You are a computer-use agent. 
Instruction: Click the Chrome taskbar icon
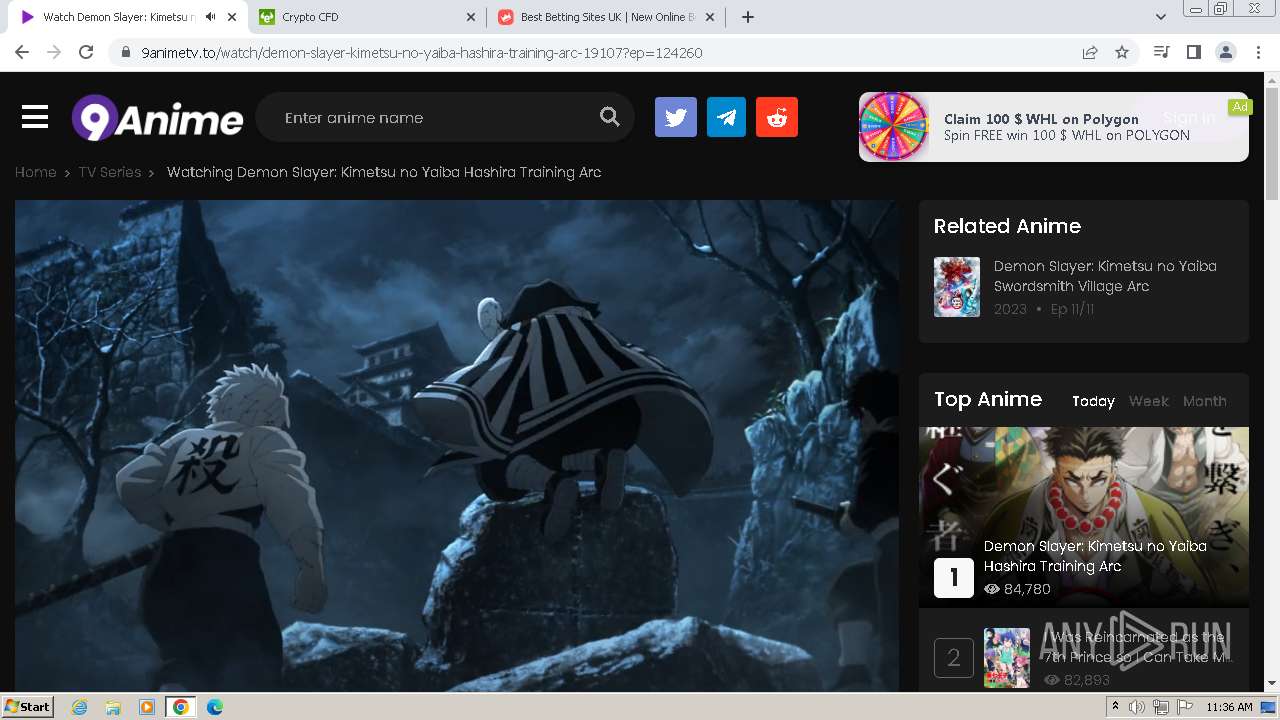[180, 707]
